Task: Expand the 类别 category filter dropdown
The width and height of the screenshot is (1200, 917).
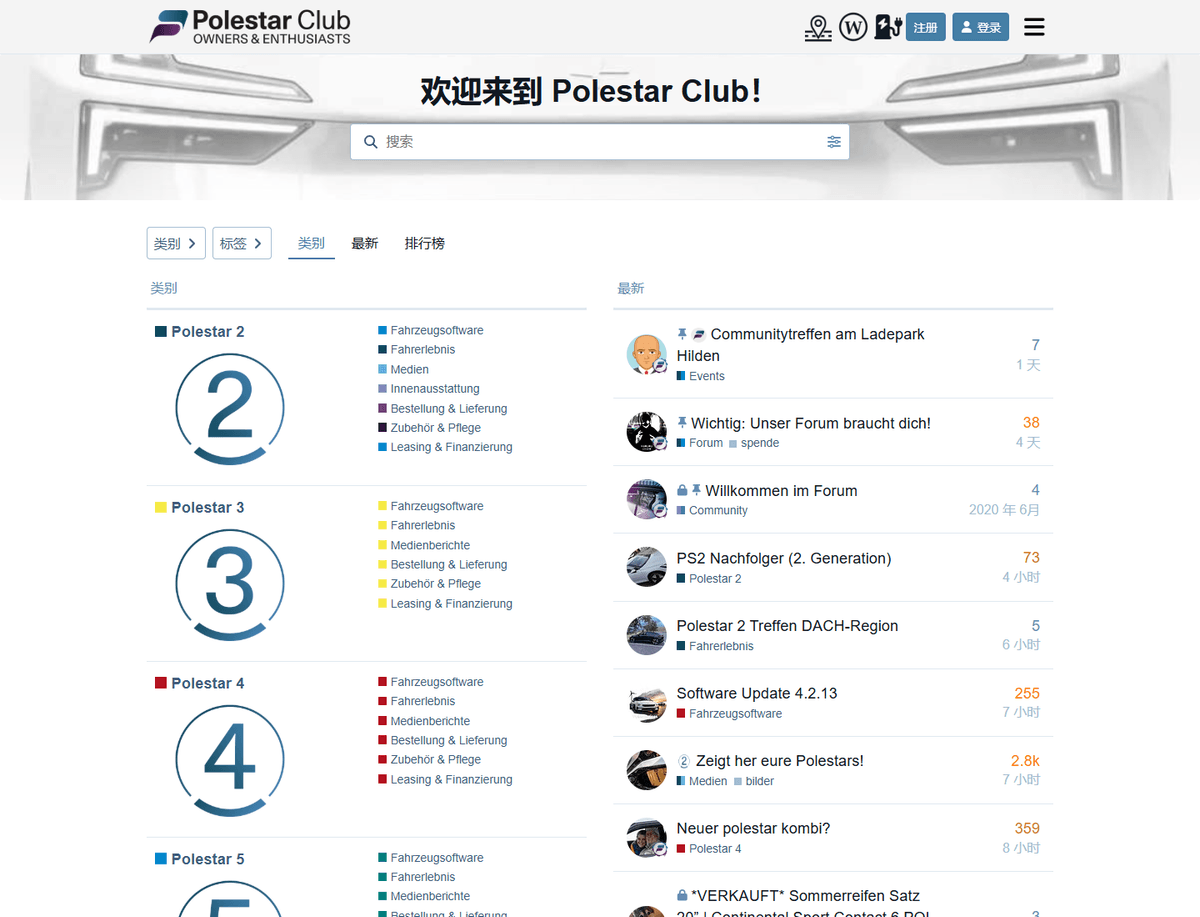Action: 176,243
